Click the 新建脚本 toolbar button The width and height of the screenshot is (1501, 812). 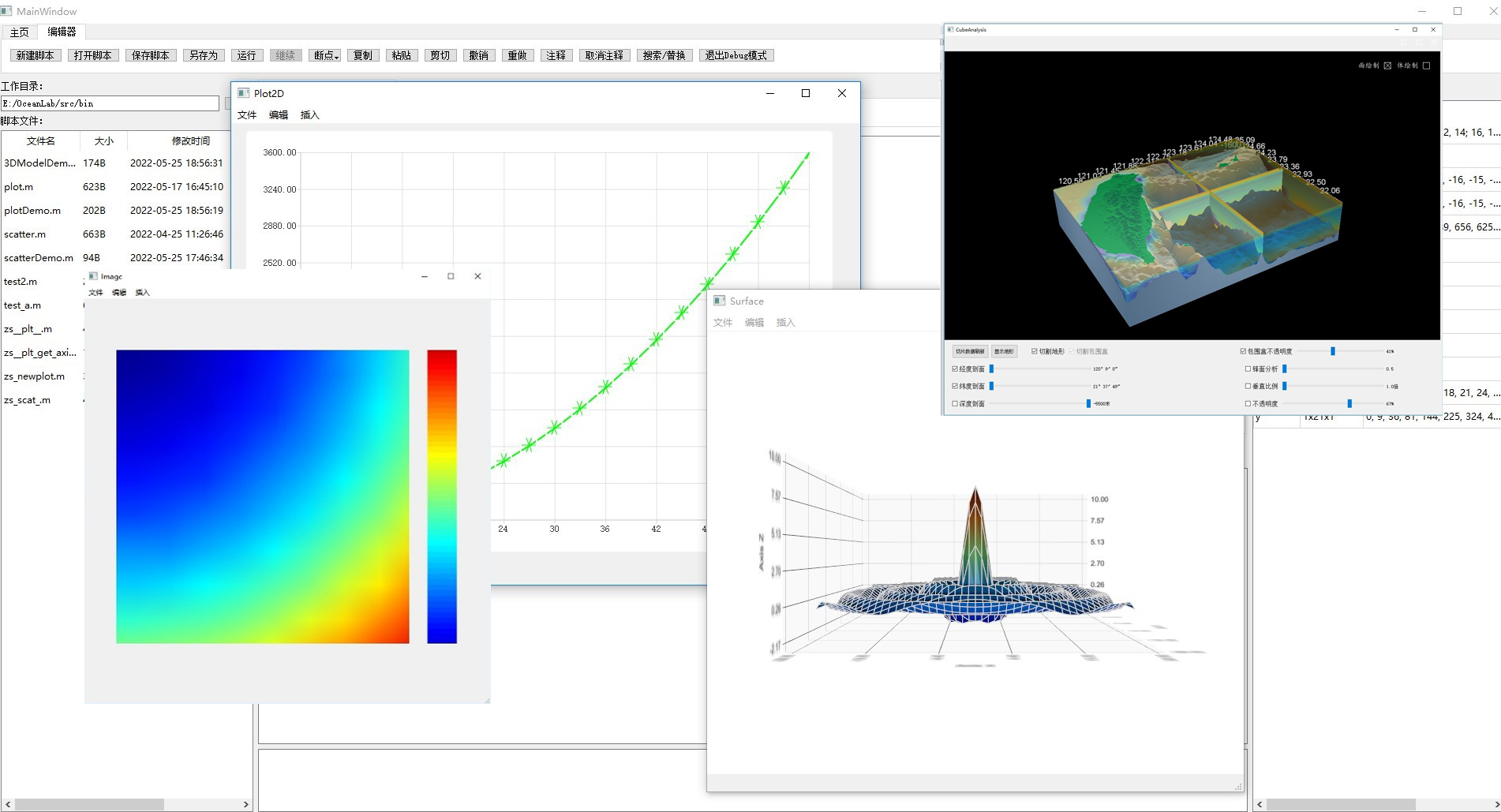tap(36, 55)
